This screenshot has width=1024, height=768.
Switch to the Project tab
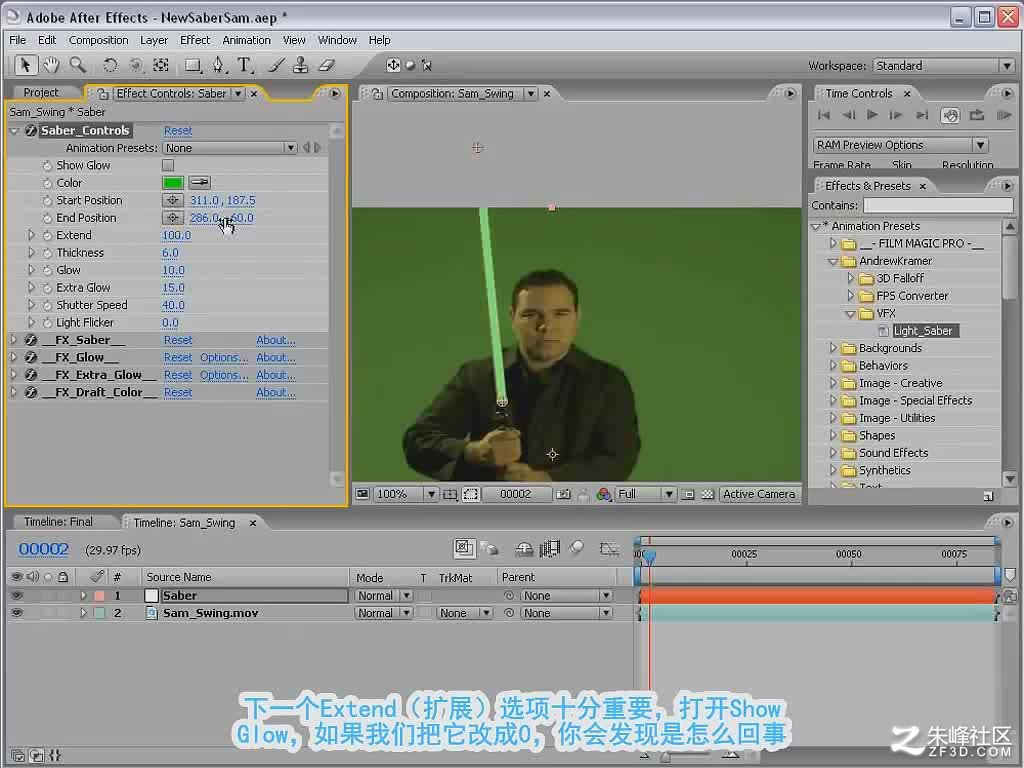(x=41, y=93)
